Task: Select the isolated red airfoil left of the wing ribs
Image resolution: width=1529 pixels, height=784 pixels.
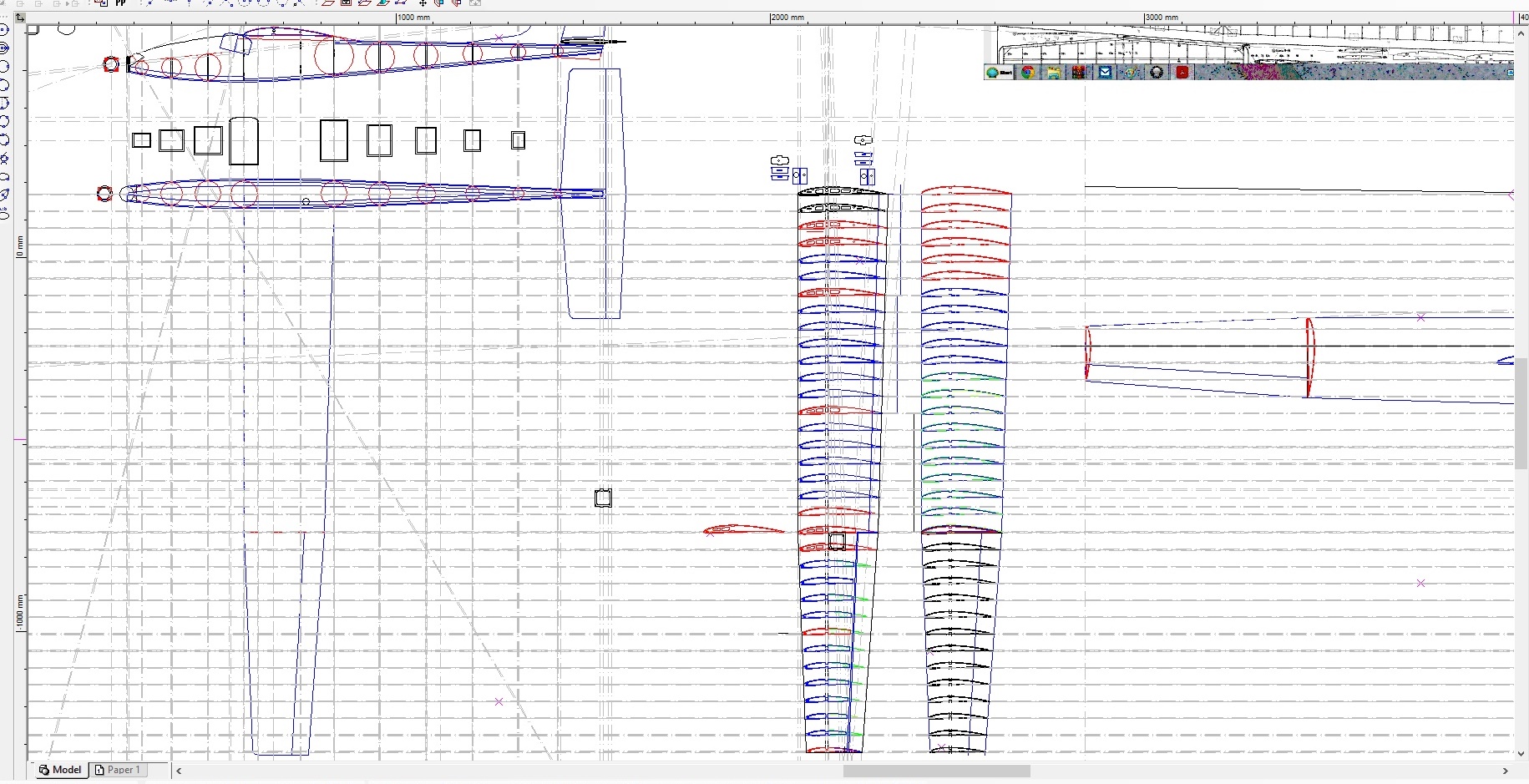Action: 742,529
